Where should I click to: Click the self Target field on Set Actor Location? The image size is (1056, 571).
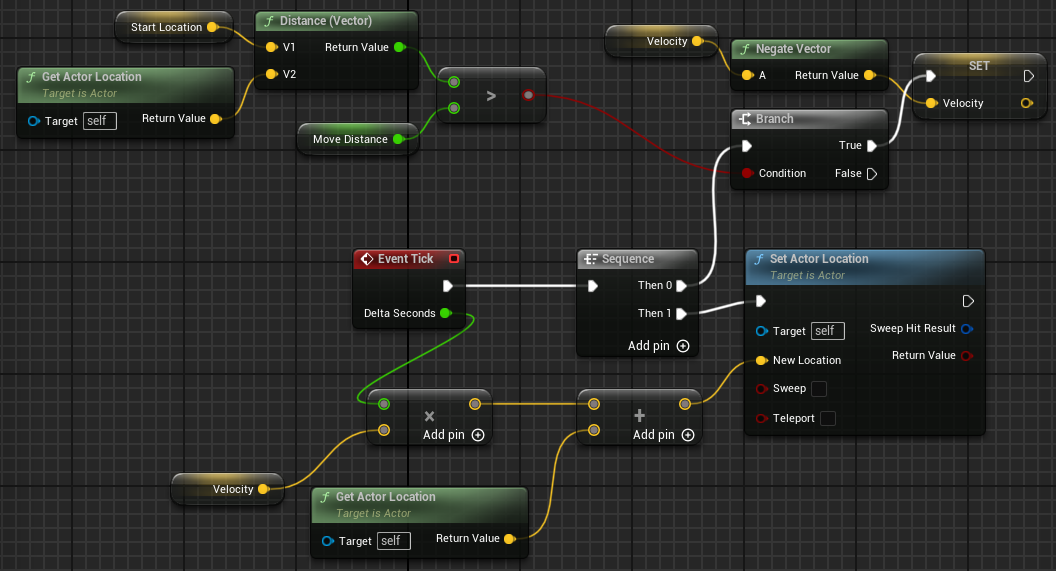tap(828, 331)
